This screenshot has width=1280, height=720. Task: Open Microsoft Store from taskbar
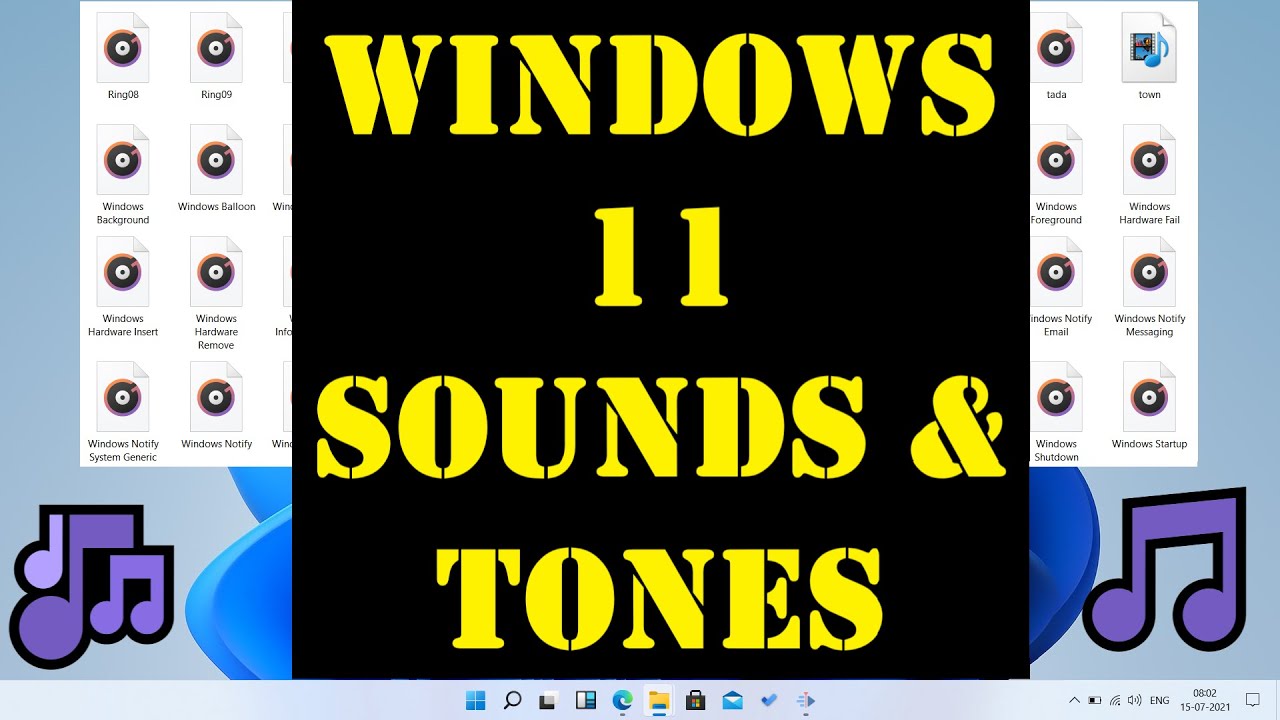coord(695,700)
